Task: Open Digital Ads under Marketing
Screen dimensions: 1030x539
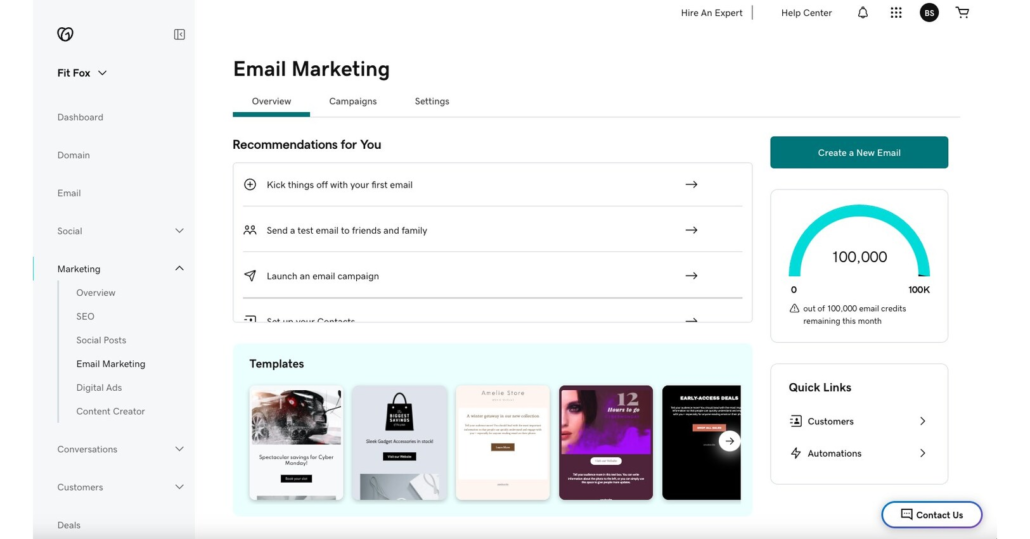Action: [99, 387]
